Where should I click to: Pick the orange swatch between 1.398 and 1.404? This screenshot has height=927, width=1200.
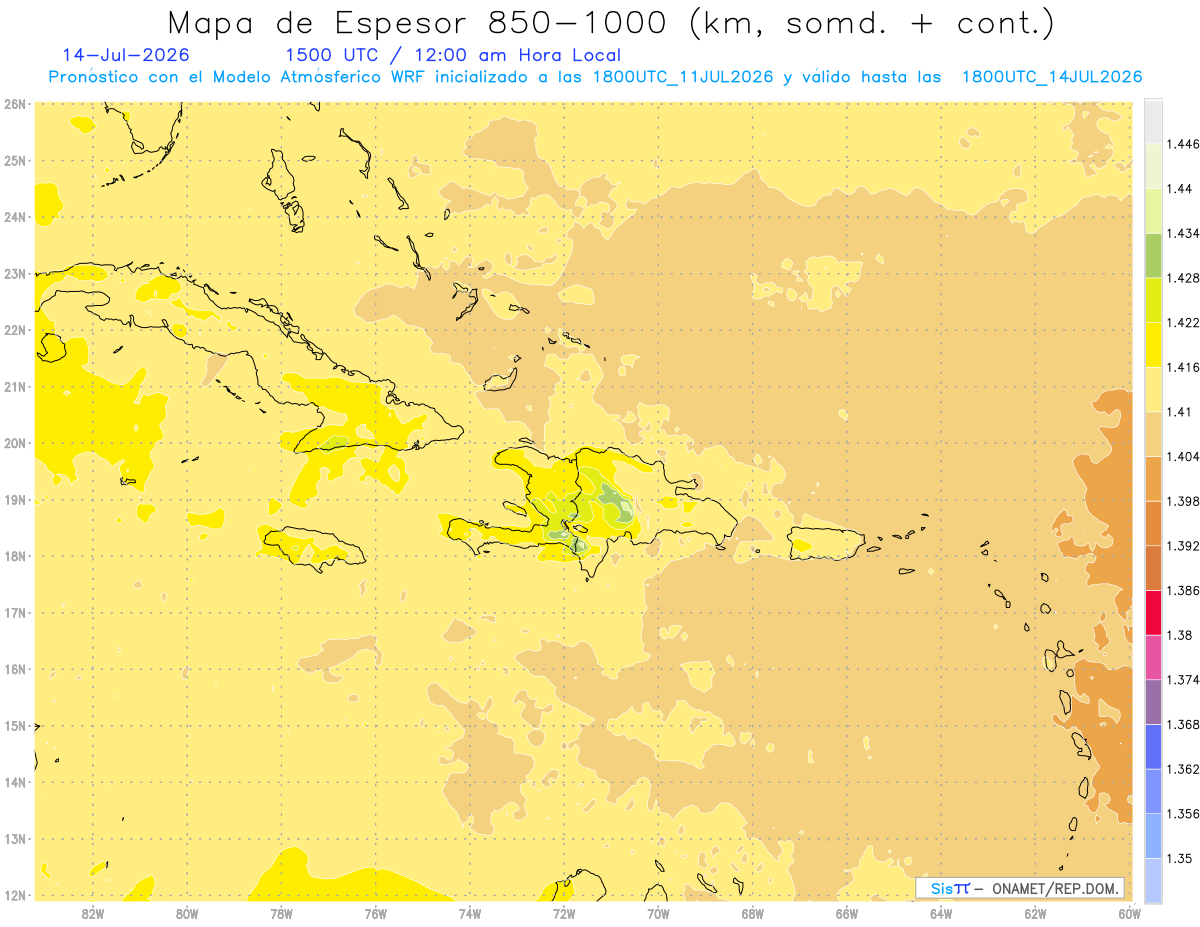point(1153,478)
